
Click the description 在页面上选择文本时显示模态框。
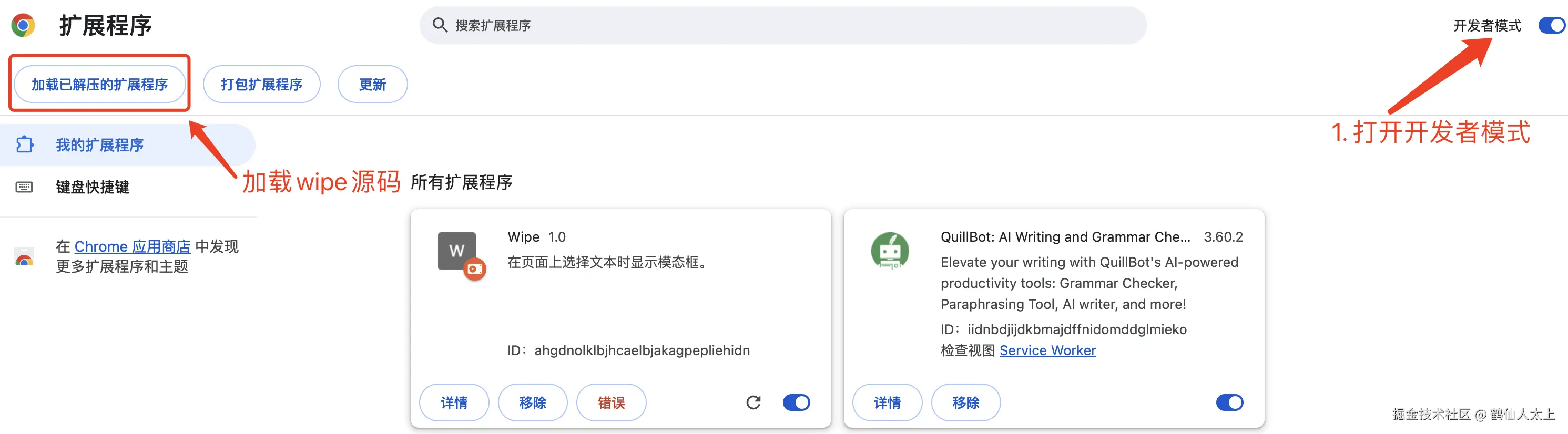click(x=610, y=263)
